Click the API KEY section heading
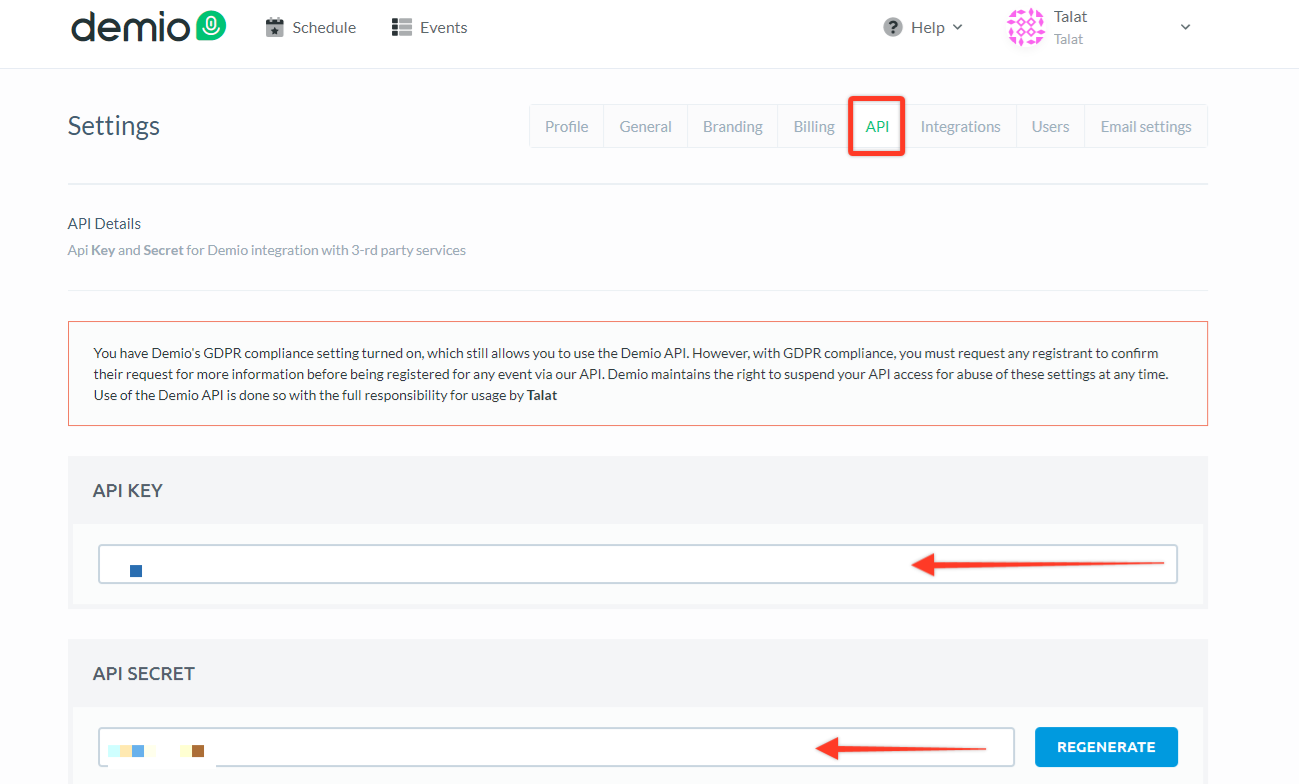Screen dimensions: 1299x784 click(x=128, y=491)
